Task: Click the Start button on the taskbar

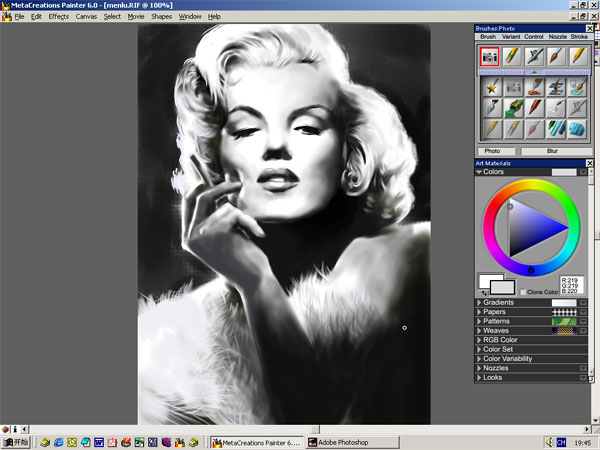Action: click(15, 443)
